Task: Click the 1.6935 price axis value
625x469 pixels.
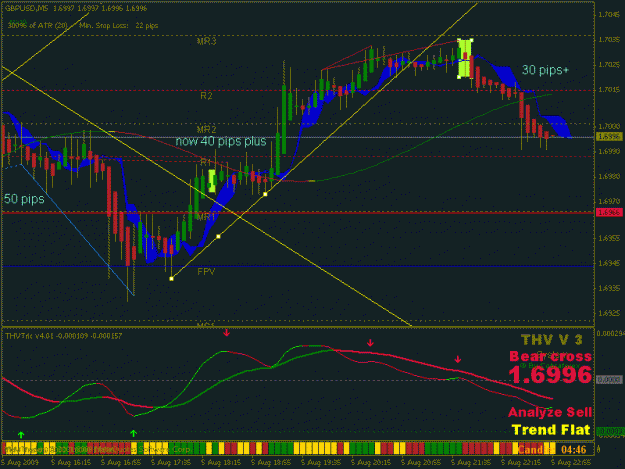Action: pos(609,288)
